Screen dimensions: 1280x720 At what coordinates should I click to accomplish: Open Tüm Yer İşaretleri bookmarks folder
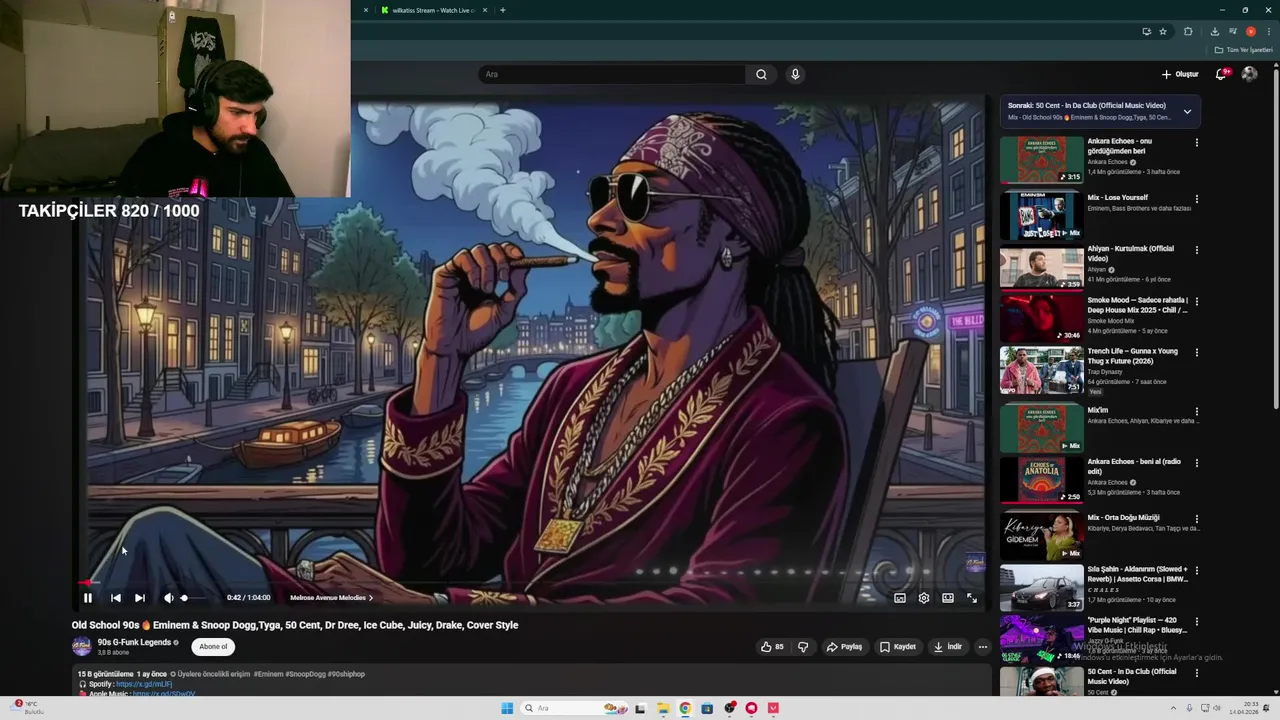1243,50
